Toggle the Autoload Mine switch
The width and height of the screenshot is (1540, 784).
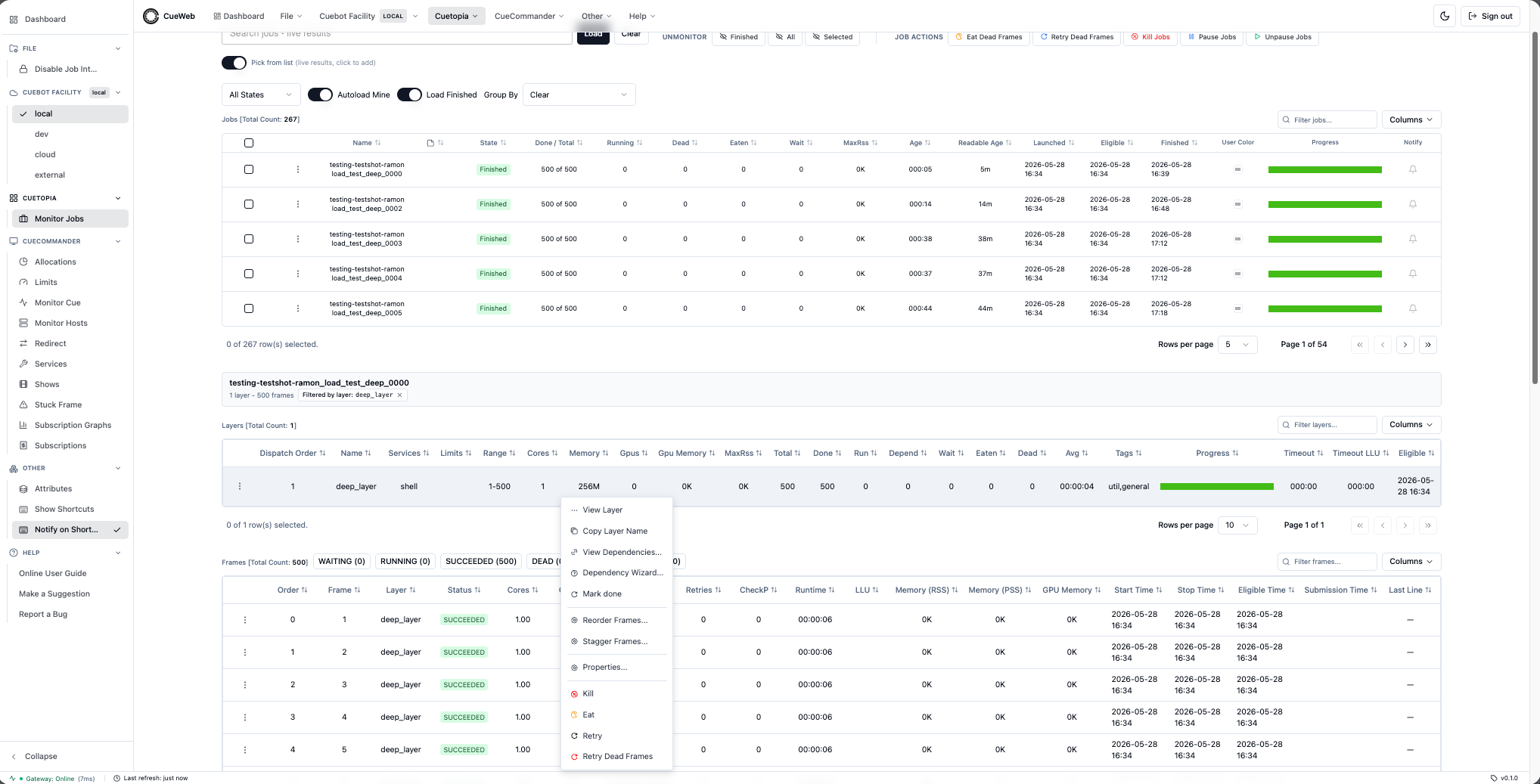(320, 95)
